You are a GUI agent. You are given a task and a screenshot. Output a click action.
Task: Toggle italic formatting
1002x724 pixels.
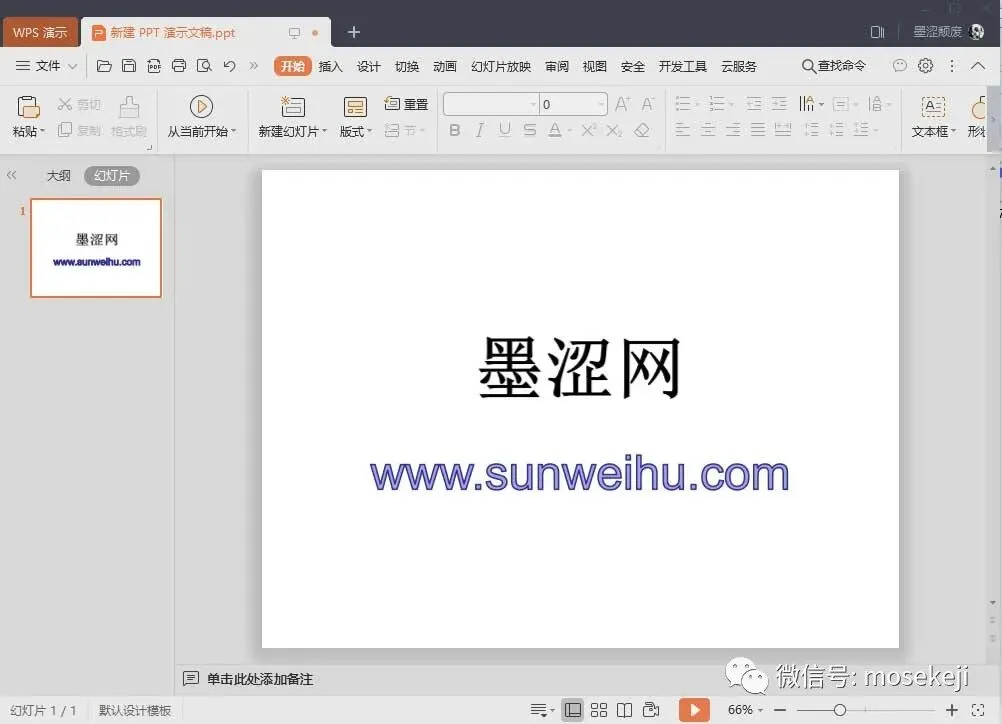[479, 130]
